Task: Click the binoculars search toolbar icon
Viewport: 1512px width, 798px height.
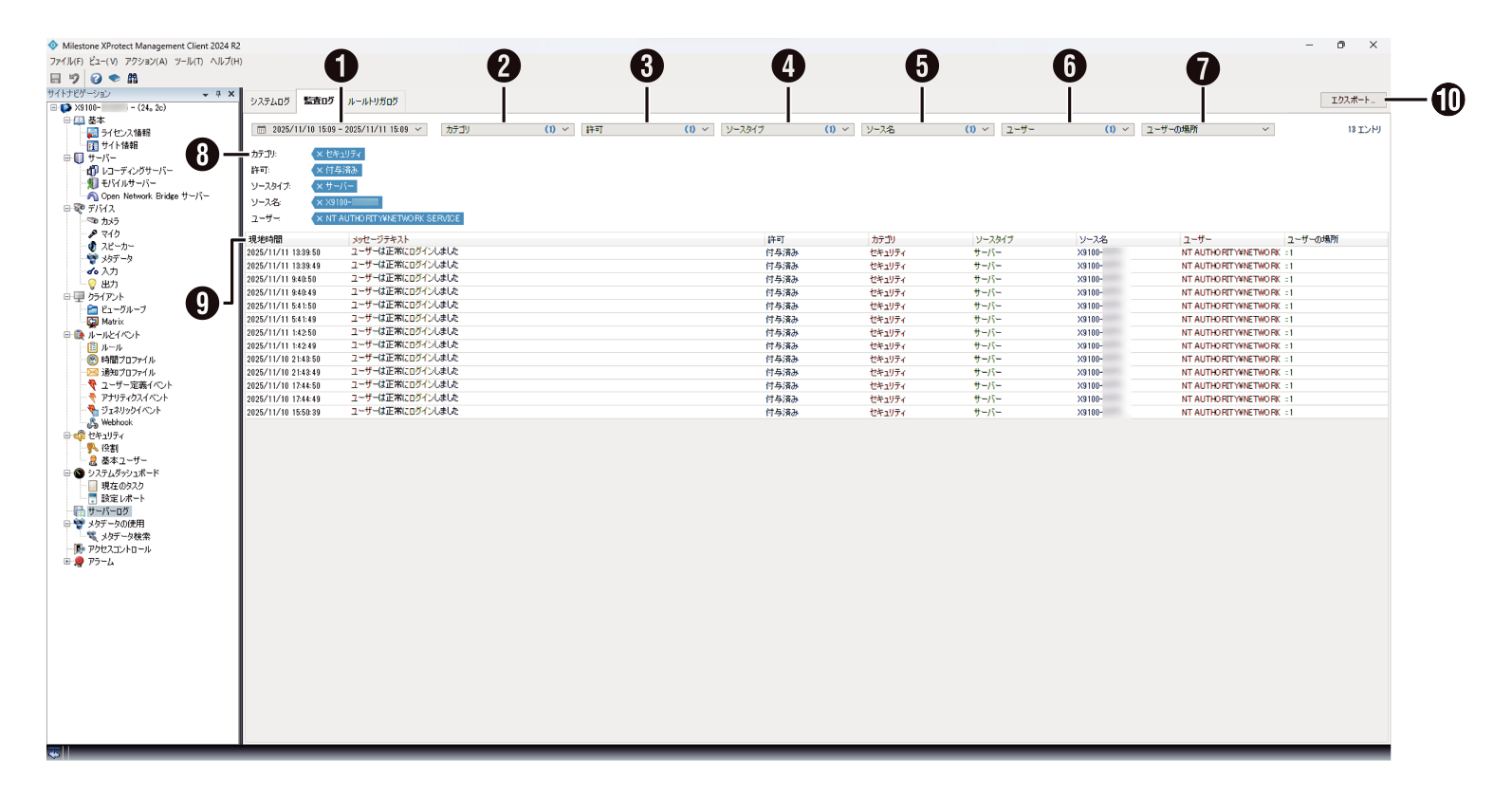Action: click(x=133, y=78)
